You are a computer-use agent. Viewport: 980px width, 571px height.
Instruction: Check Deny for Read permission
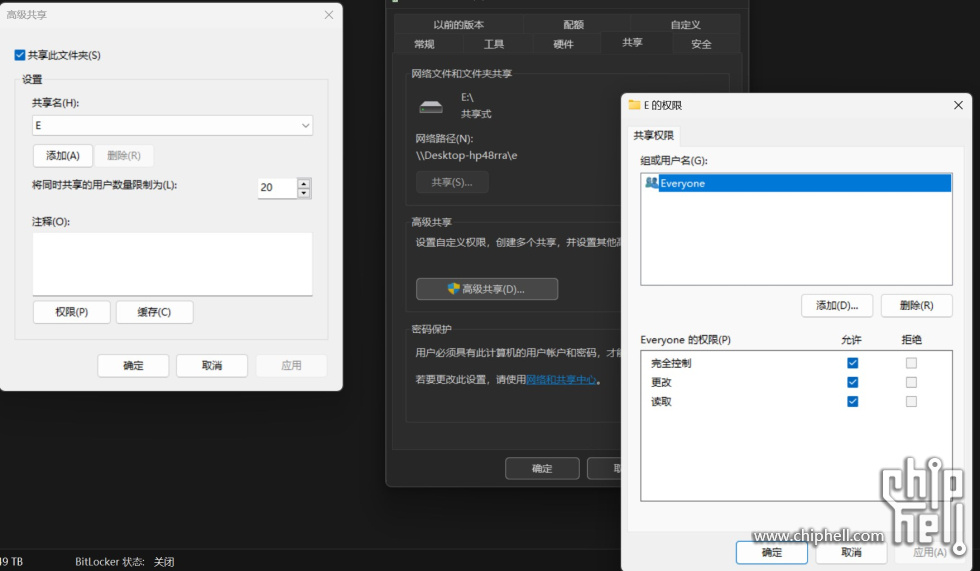911,401
